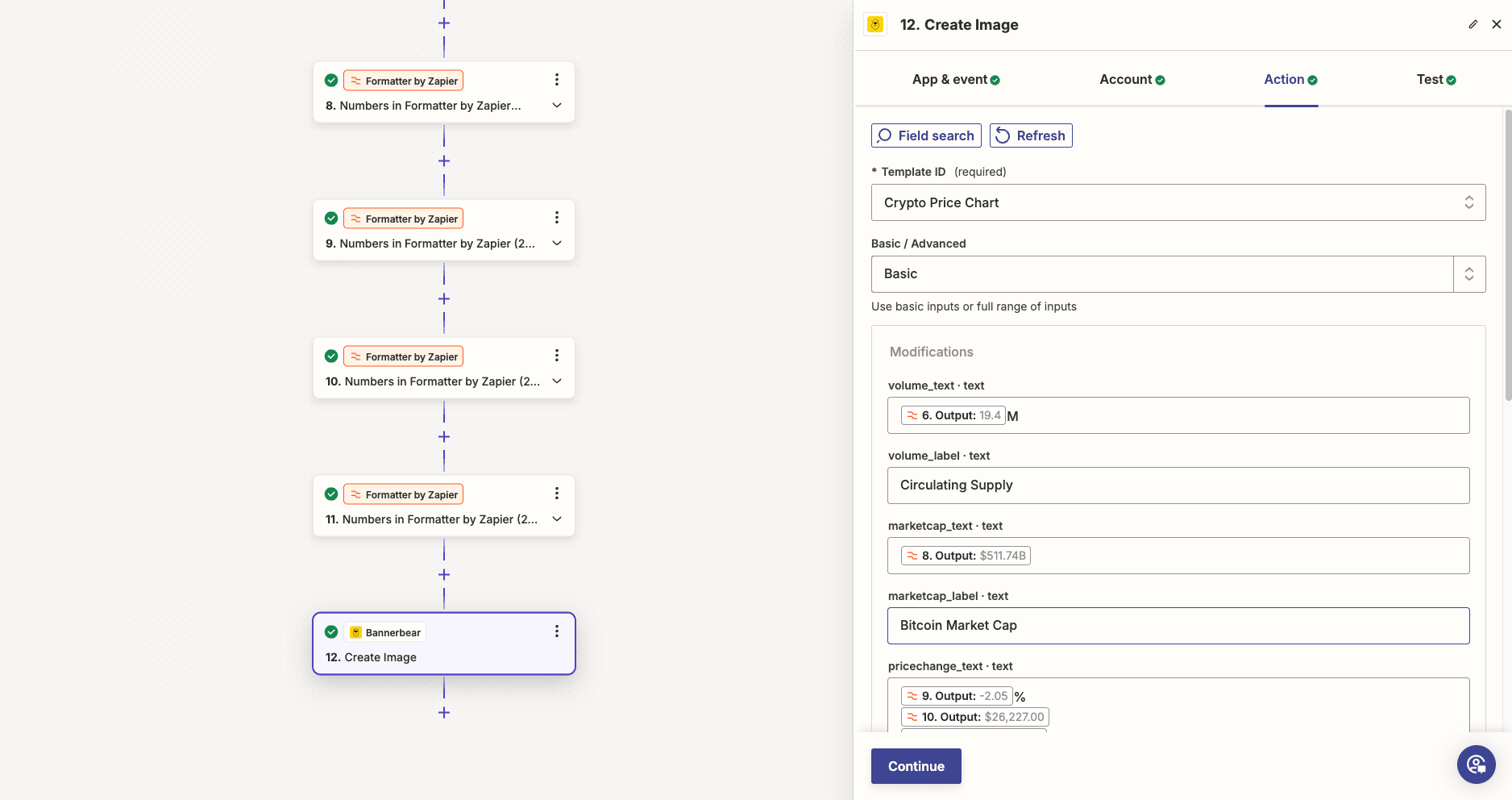This screenshot has height=800, width=1512.
Task: Open the chatbot assistant icon in bottom corner
Action: pos(1476,764)
